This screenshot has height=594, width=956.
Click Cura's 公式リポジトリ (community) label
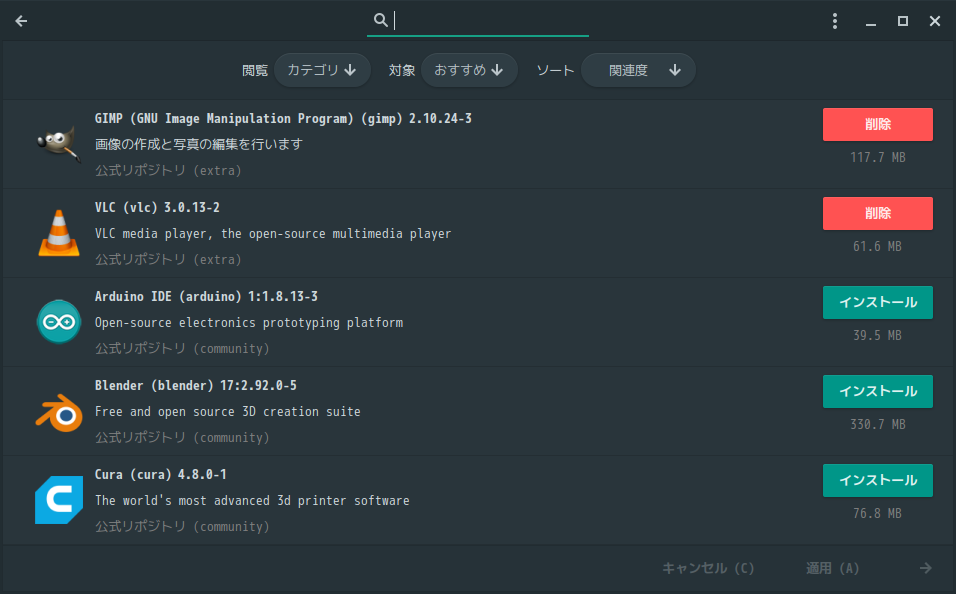point(182,527)
